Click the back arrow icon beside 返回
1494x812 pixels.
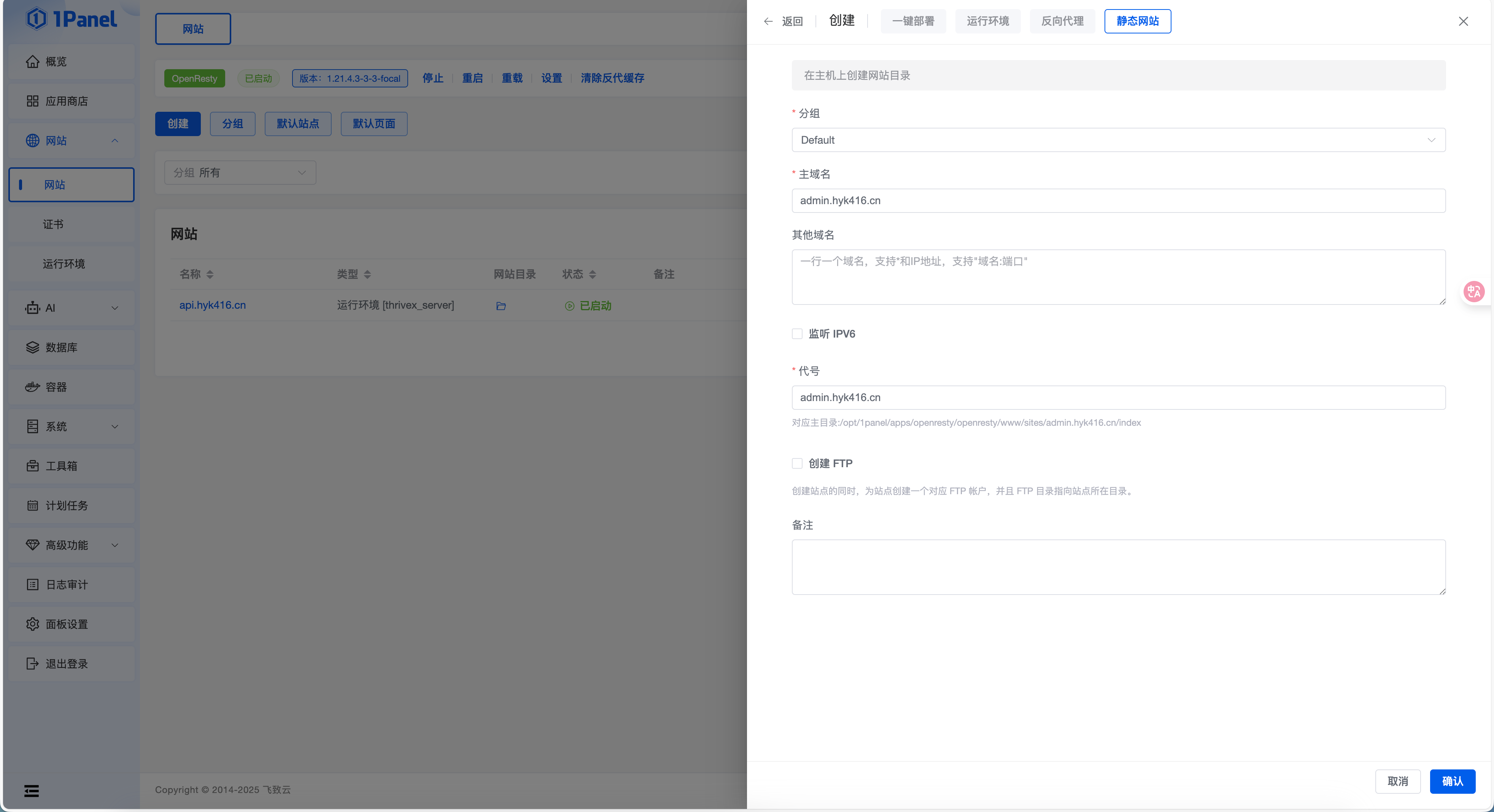[x=768, y=21]
